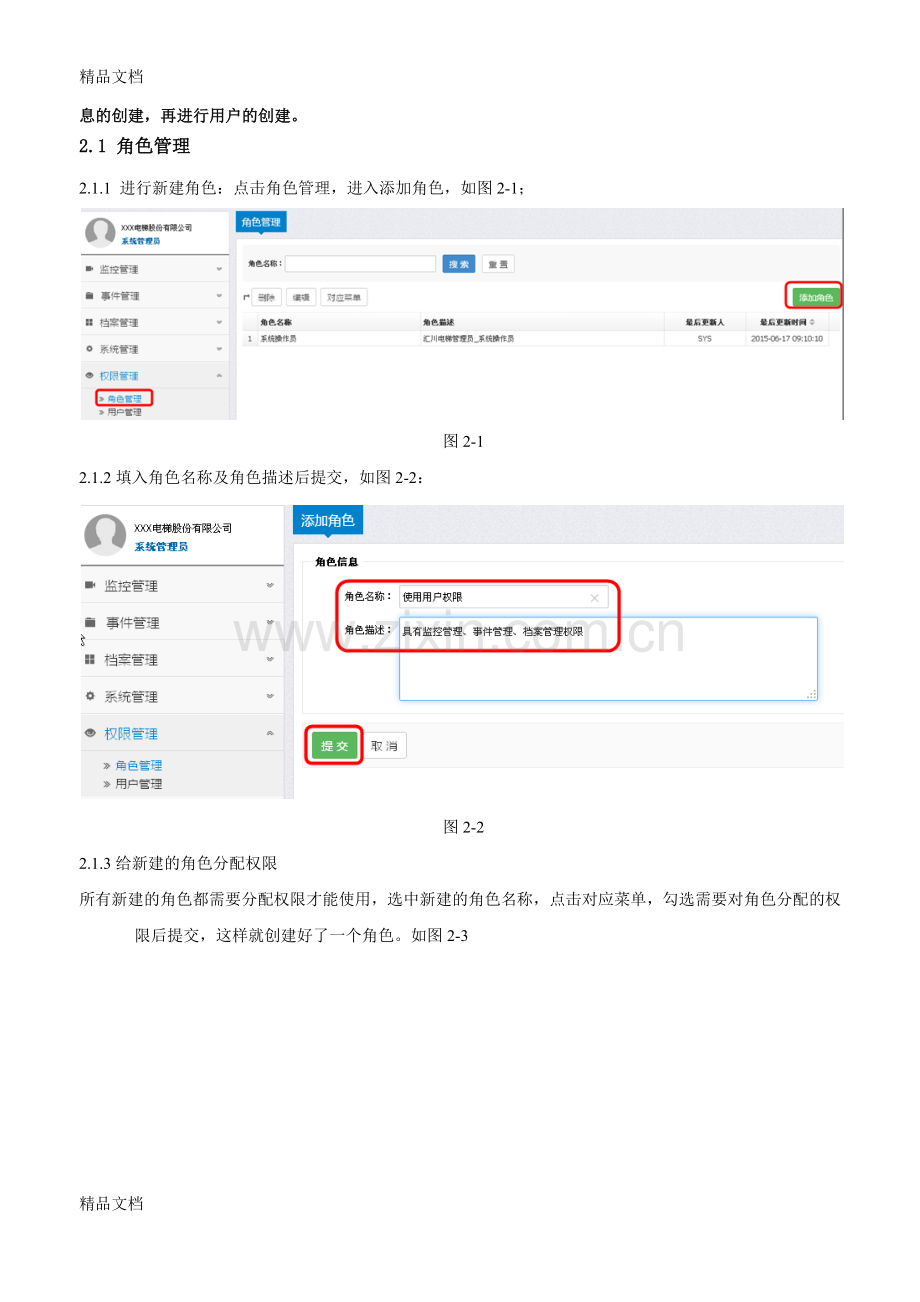Click the green 添加角色 button

[x=815, y=297]
